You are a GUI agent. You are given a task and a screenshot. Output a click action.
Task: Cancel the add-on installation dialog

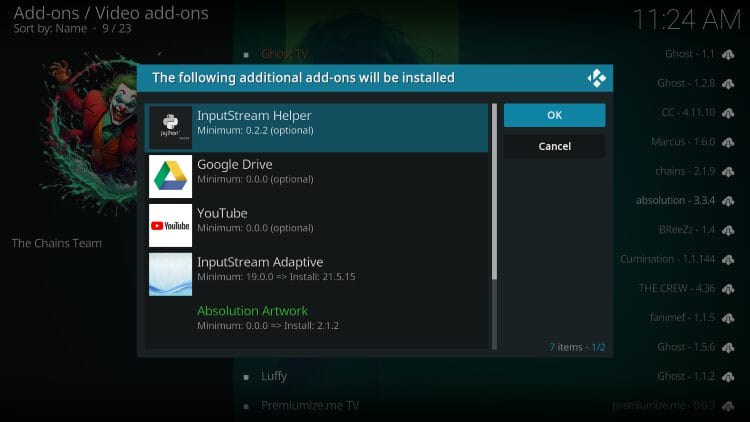tap(554, 146)
